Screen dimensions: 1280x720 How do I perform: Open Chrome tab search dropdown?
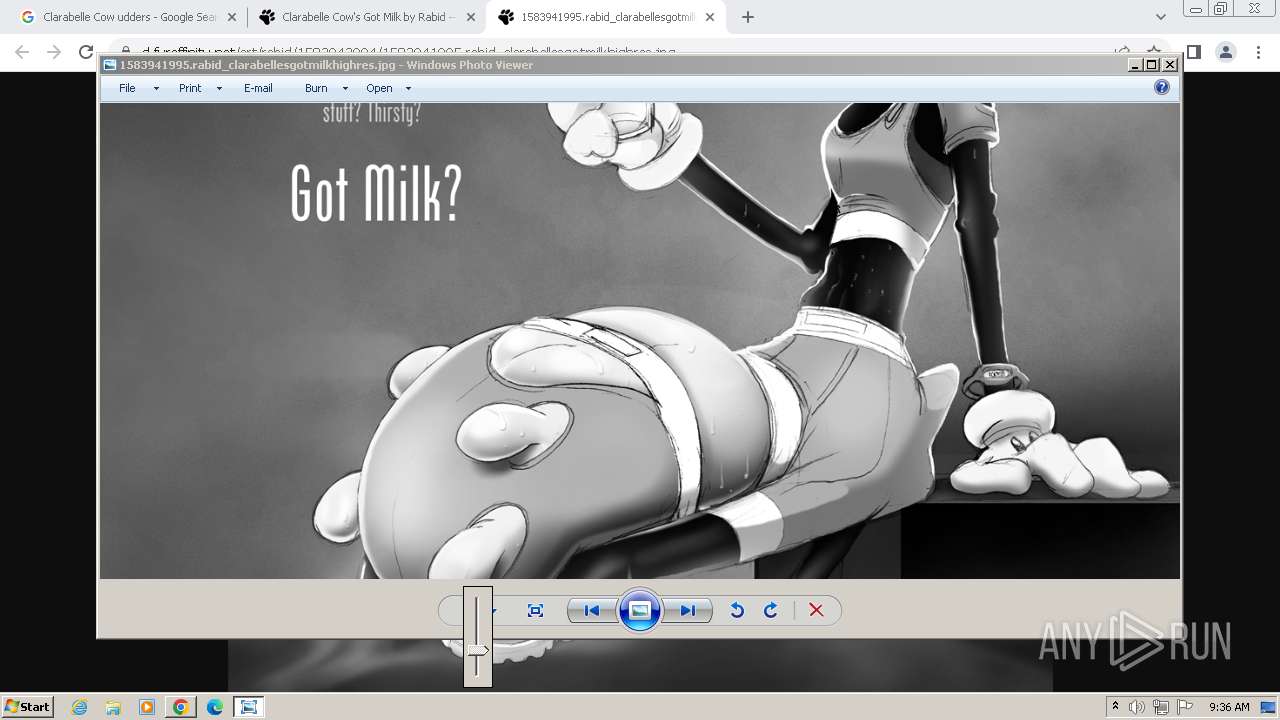click(x=1160, y=17)
